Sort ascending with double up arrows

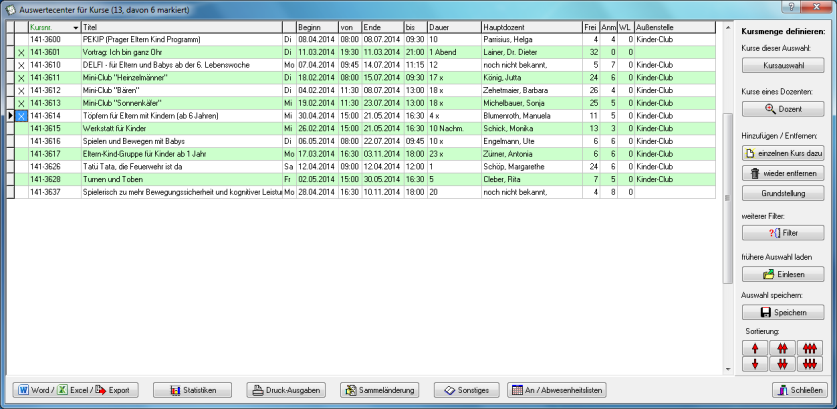783,348
